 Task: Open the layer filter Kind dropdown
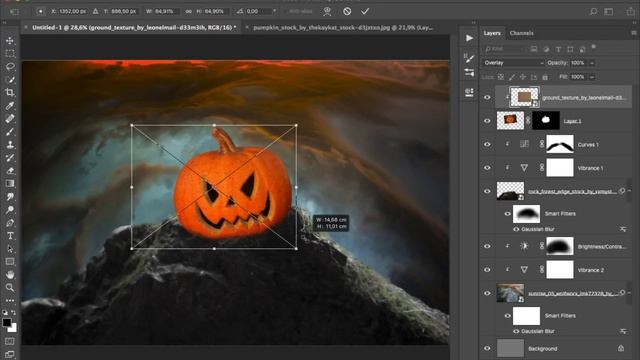coord(504,49)
